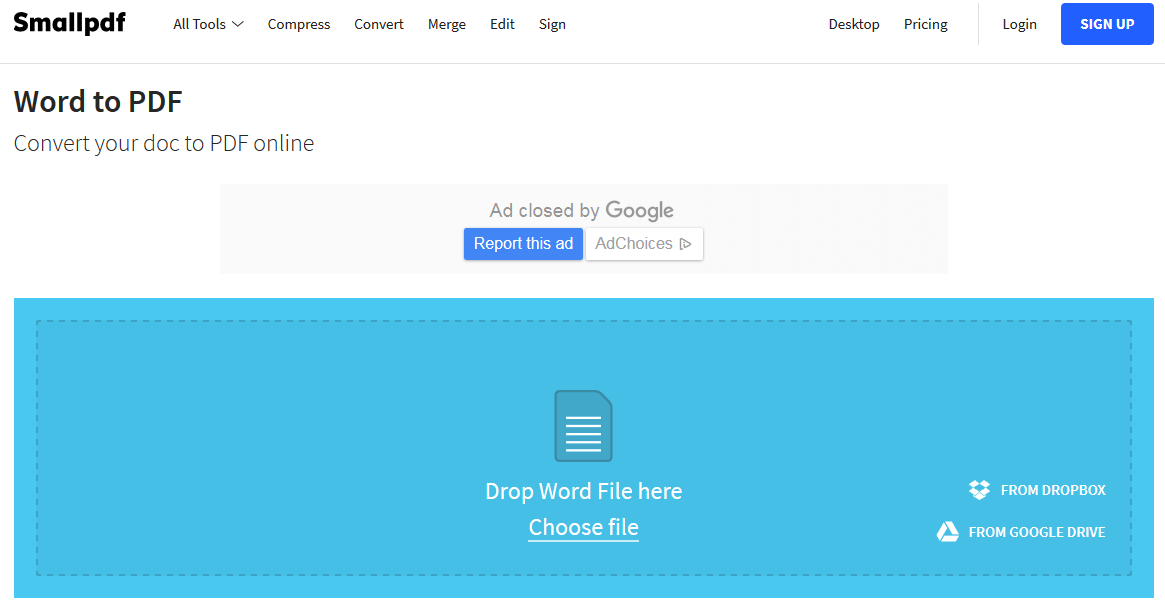Viewport: 1165px width, 608px height.
Task: Click the SIGN UP button
Action: point(1107,24)
